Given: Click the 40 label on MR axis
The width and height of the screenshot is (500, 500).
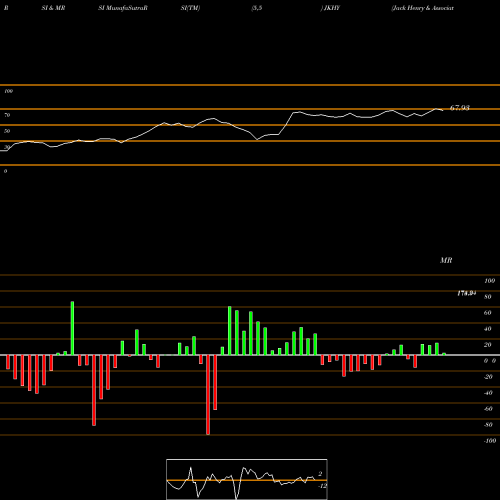Looking at the screenshot, I should 488,329.
